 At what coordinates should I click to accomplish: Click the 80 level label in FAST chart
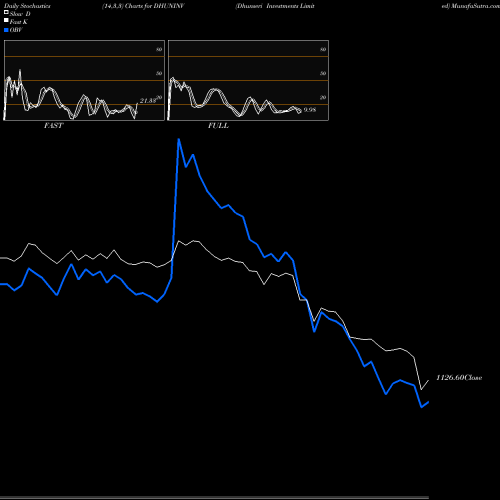[x=159, y=49]
